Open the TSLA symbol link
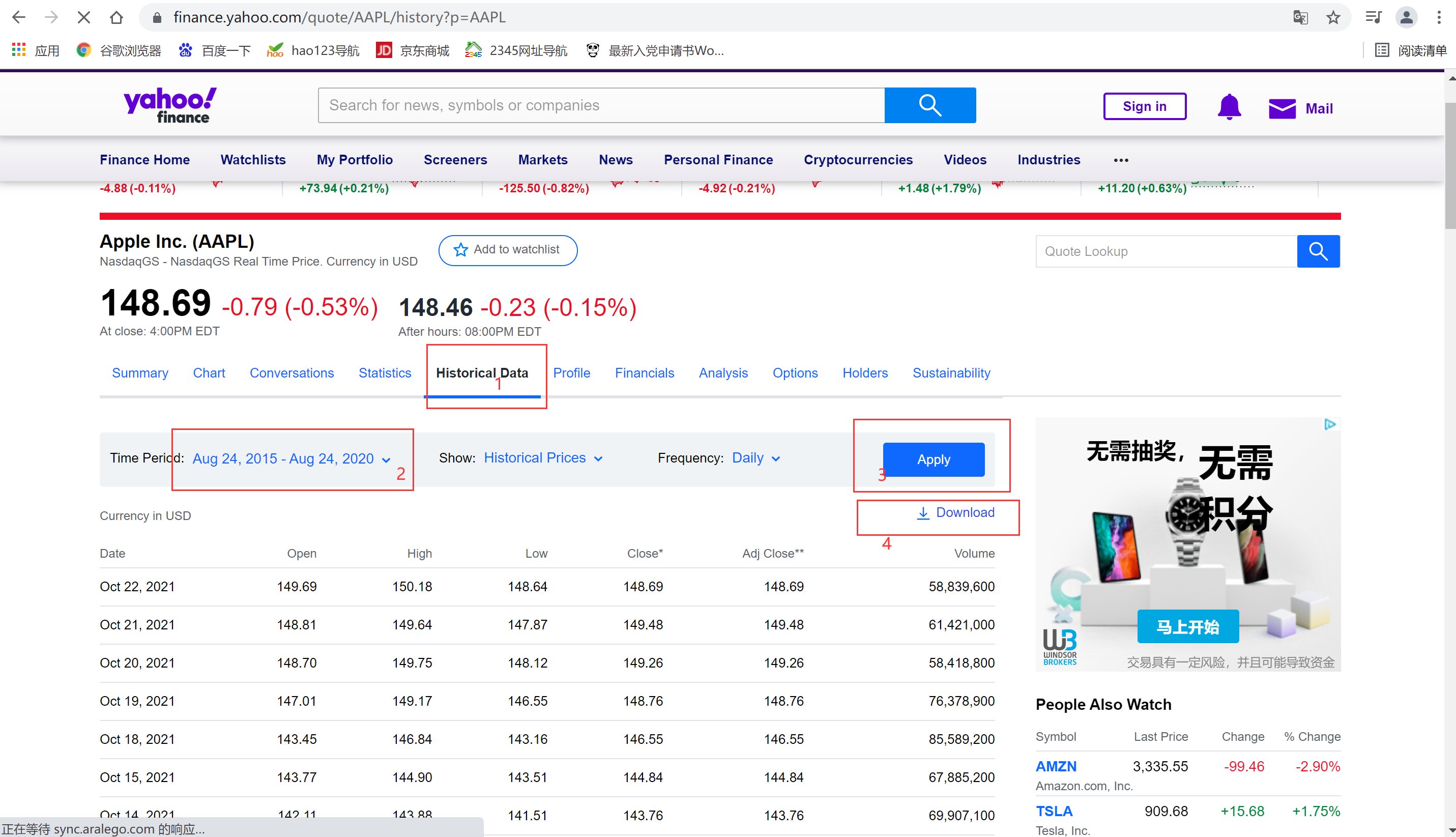The width and height of the screenshot is (1456, 837). click(x=1054, y=811)
